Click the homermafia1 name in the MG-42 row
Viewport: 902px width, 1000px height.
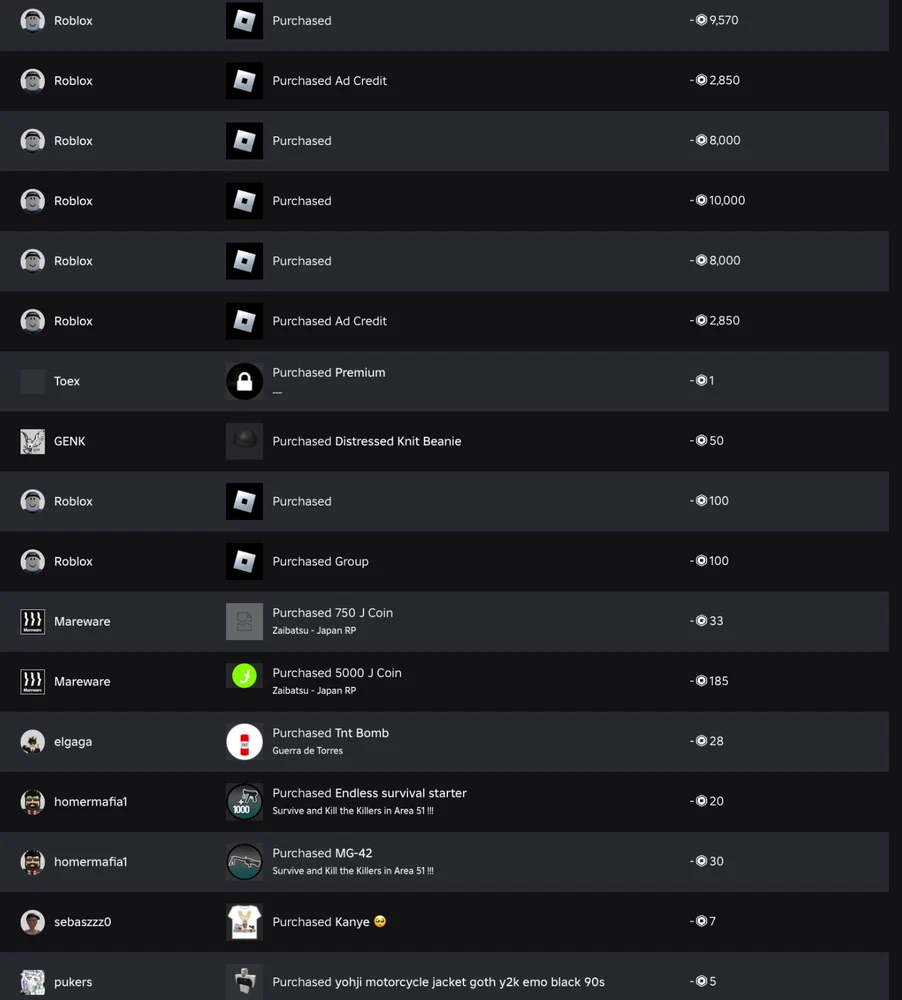(90, 861)
